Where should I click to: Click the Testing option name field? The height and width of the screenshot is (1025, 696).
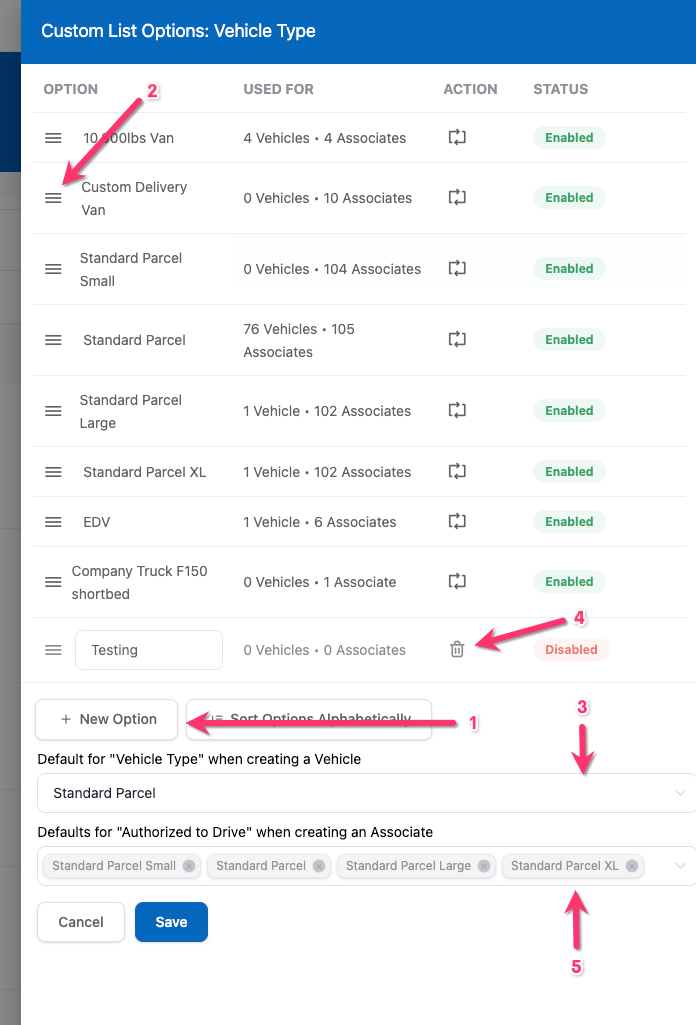click(148, 650)
